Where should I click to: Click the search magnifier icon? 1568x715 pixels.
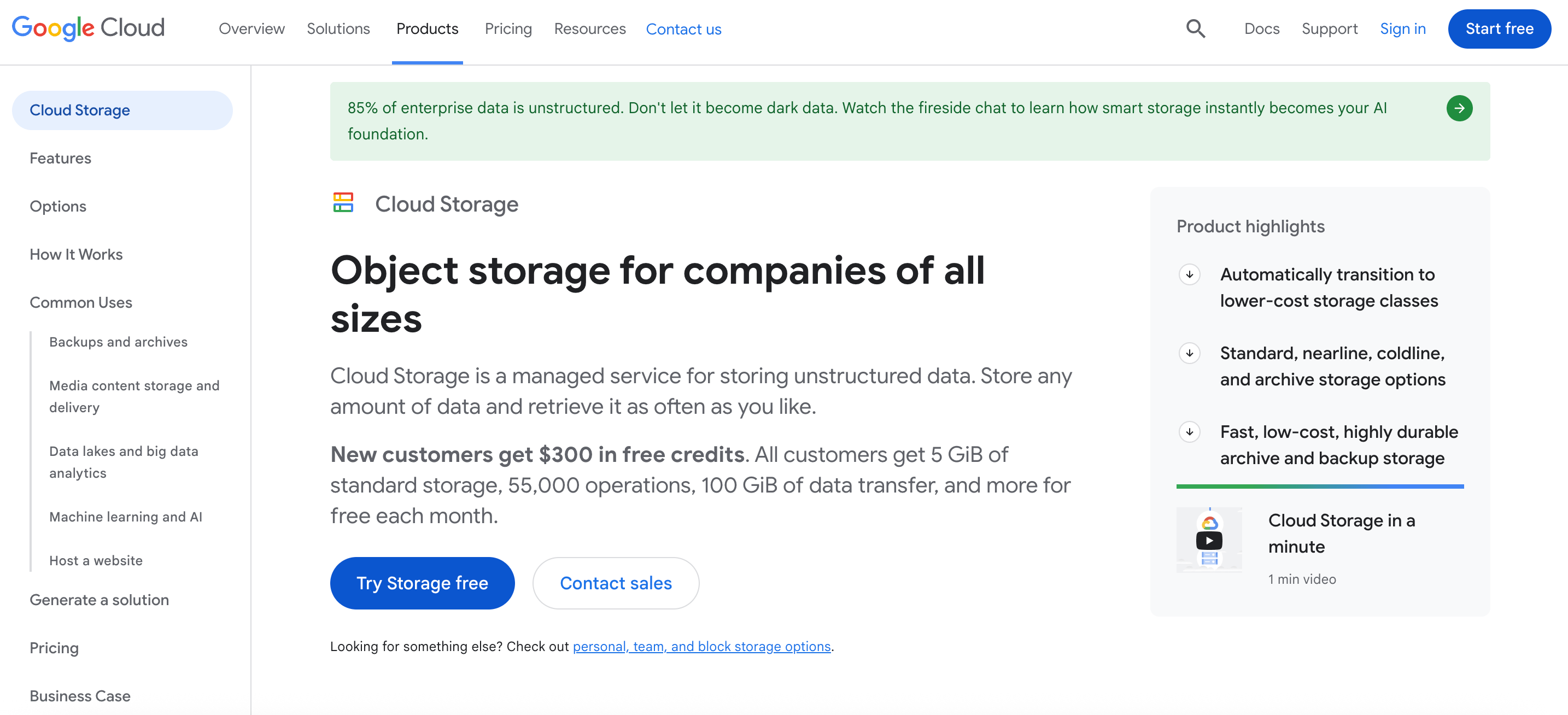(x=1195, y=28)
